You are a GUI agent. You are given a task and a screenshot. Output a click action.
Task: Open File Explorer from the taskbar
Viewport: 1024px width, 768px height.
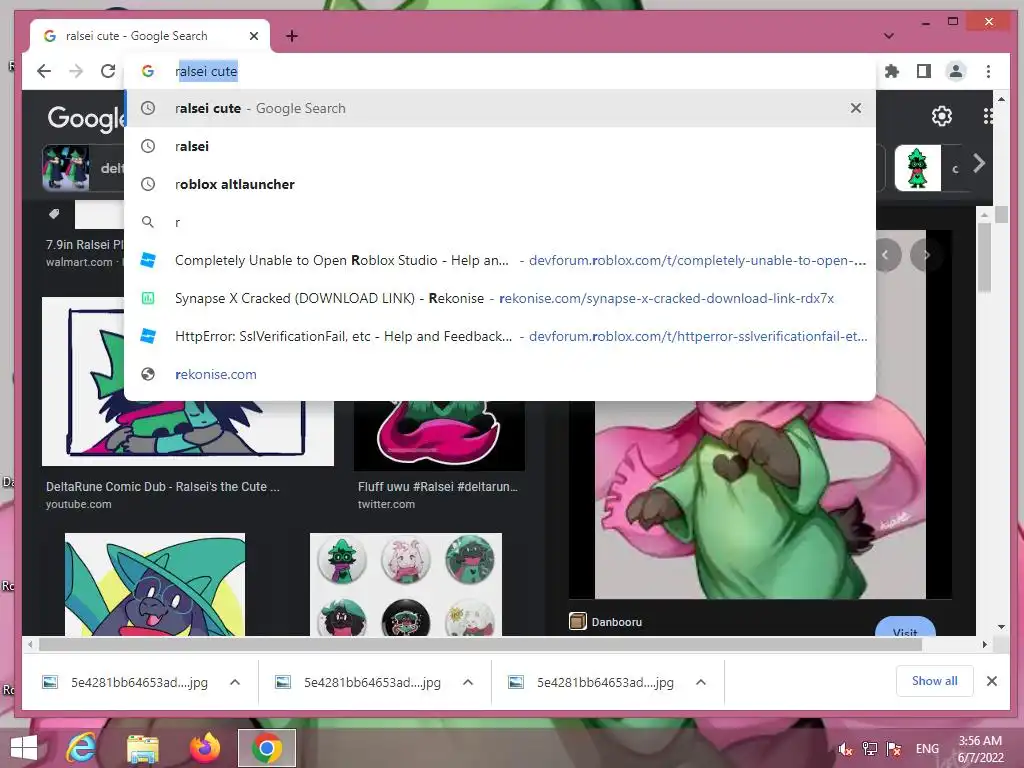click(x=142, y=748)
